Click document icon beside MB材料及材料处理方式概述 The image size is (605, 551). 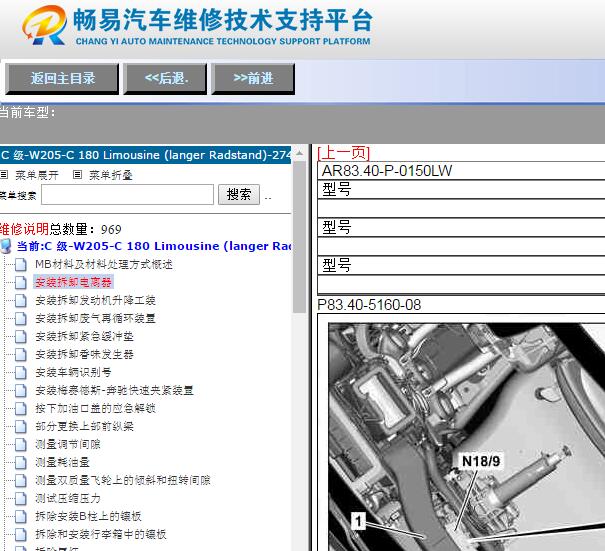(20, 264)
